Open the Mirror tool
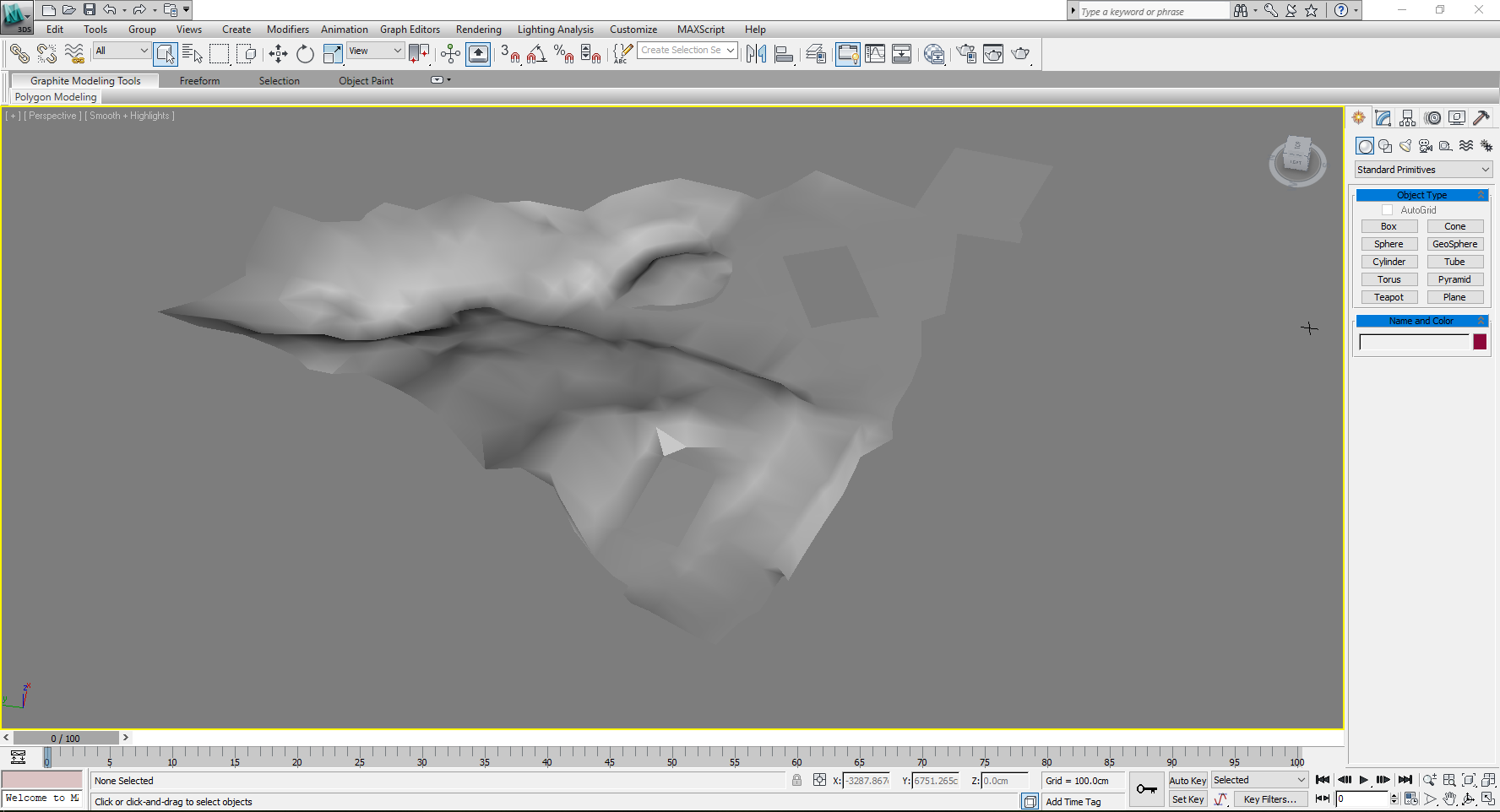 (756, 53)
